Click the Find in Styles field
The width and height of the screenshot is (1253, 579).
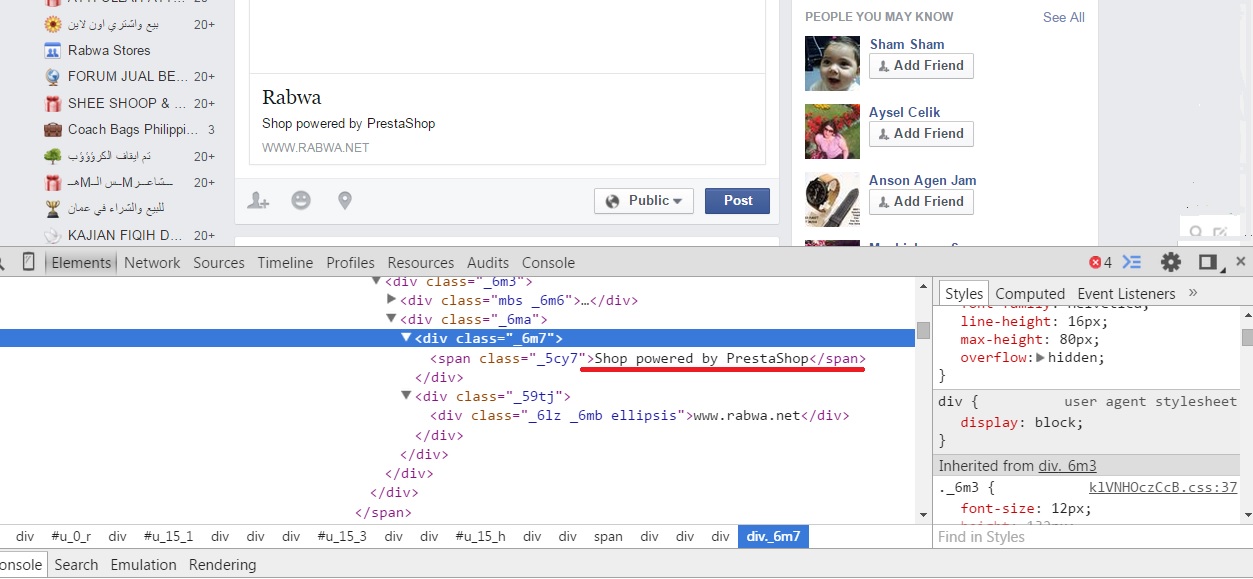[x=1085, y=537]
